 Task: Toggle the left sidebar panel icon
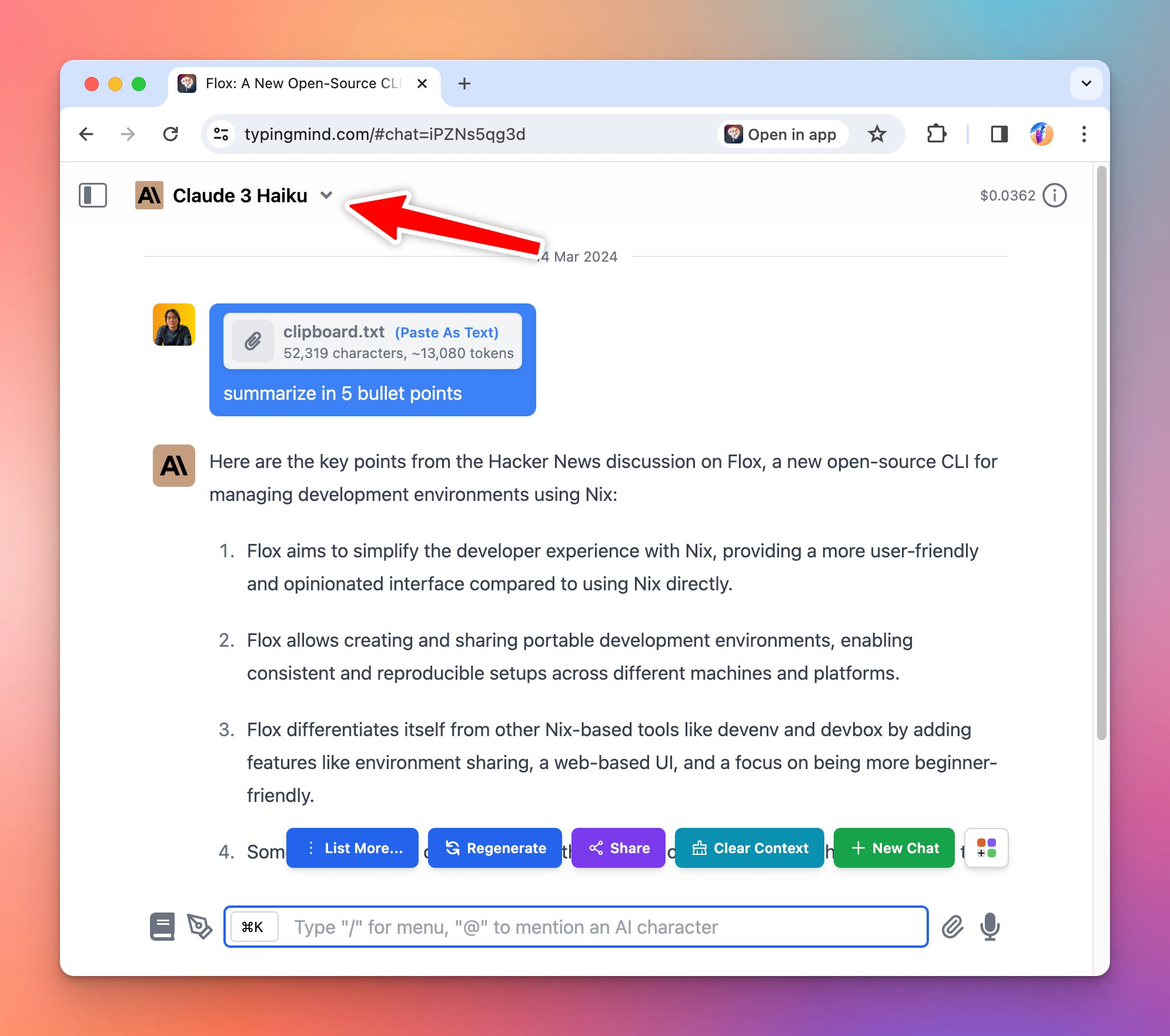click(93, 195)
